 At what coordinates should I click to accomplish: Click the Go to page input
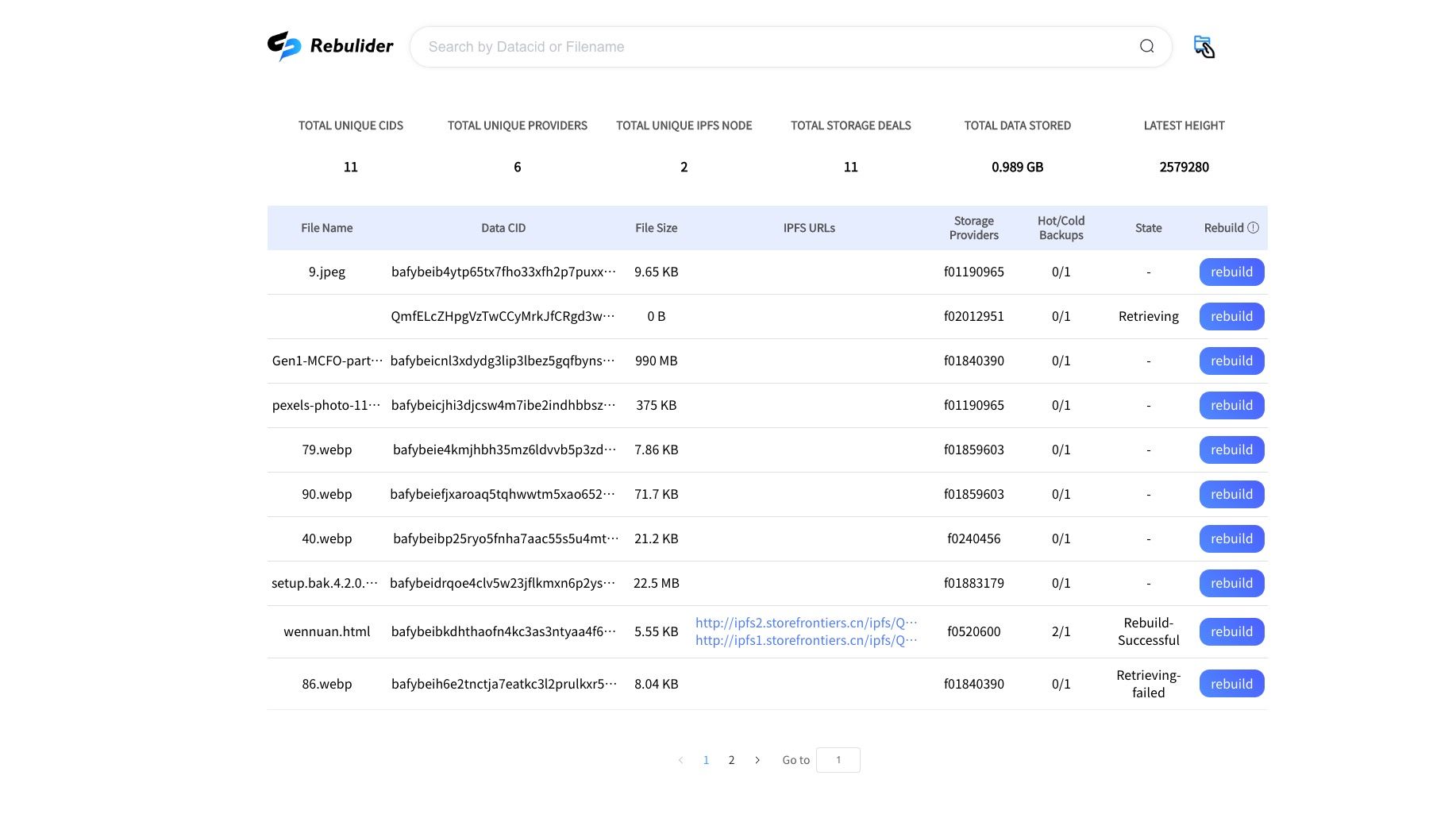pyautogui.click(x=838, y=760)
